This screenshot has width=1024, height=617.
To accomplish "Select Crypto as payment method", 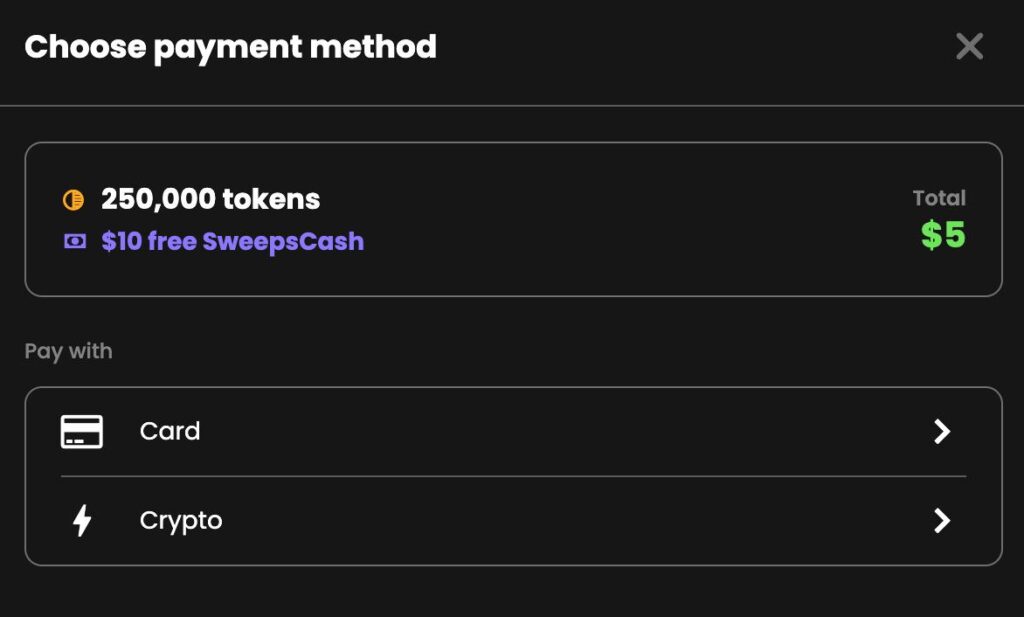I will coord(513,520).
